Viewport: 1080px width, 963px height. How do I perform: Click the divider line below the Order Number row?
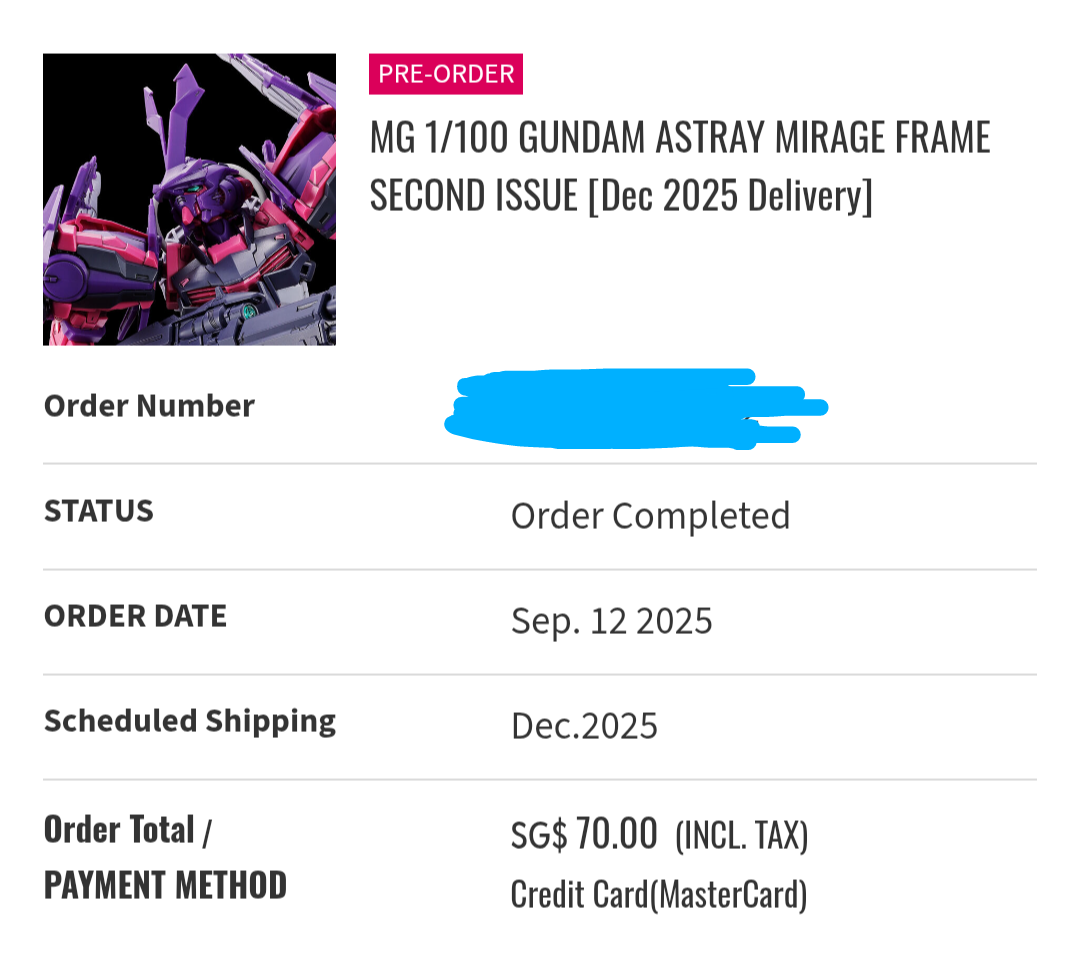pos(540,464)
